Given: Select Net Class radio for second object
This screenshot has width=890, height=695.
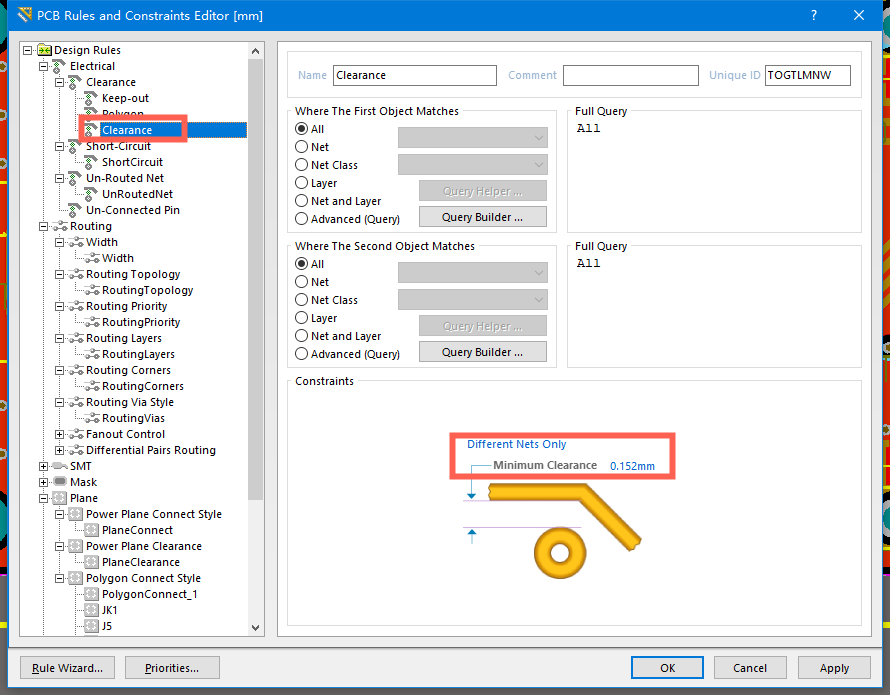Looking at the screenshot, I should 302,300.
